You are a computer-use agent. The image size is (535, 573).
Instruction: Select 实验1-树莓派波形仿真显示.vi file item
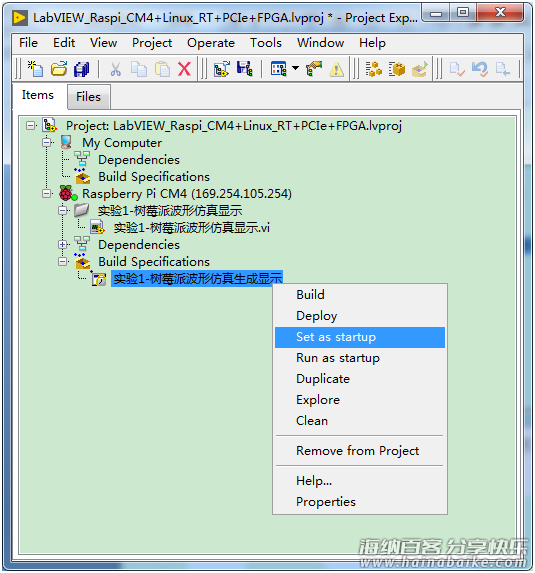coord(191,228)
